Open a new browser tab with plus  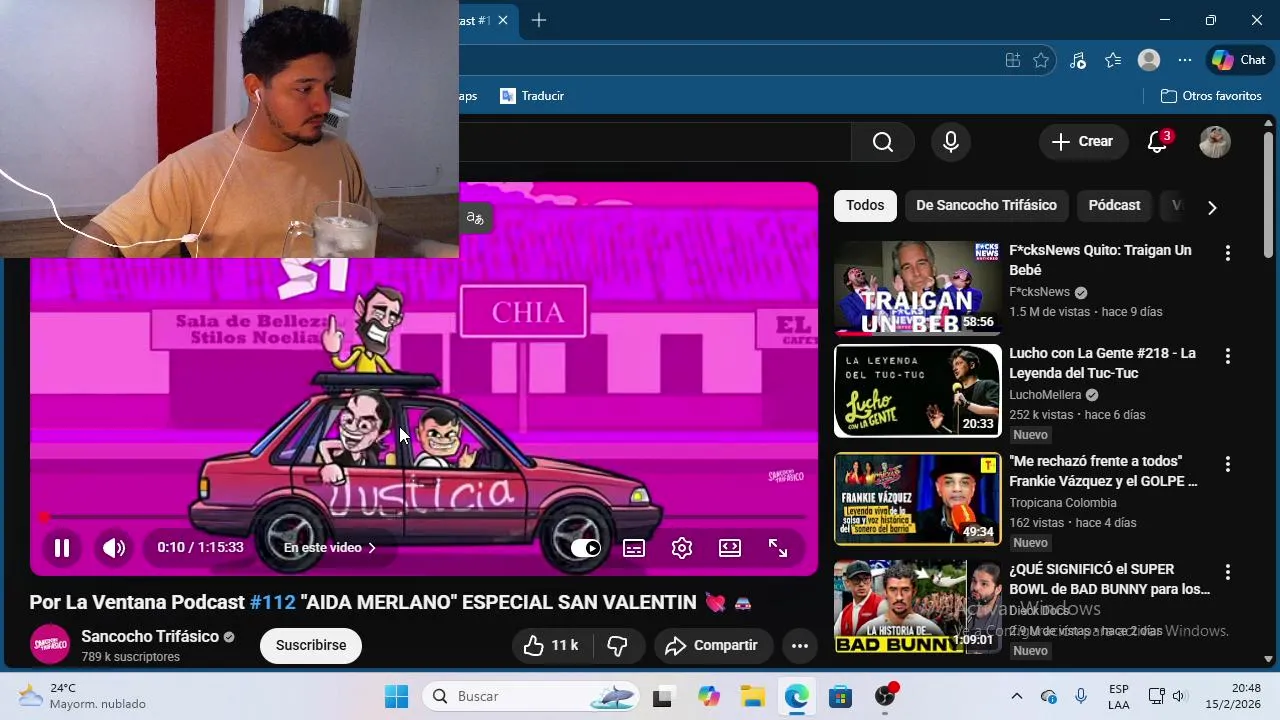pos(539,20)
